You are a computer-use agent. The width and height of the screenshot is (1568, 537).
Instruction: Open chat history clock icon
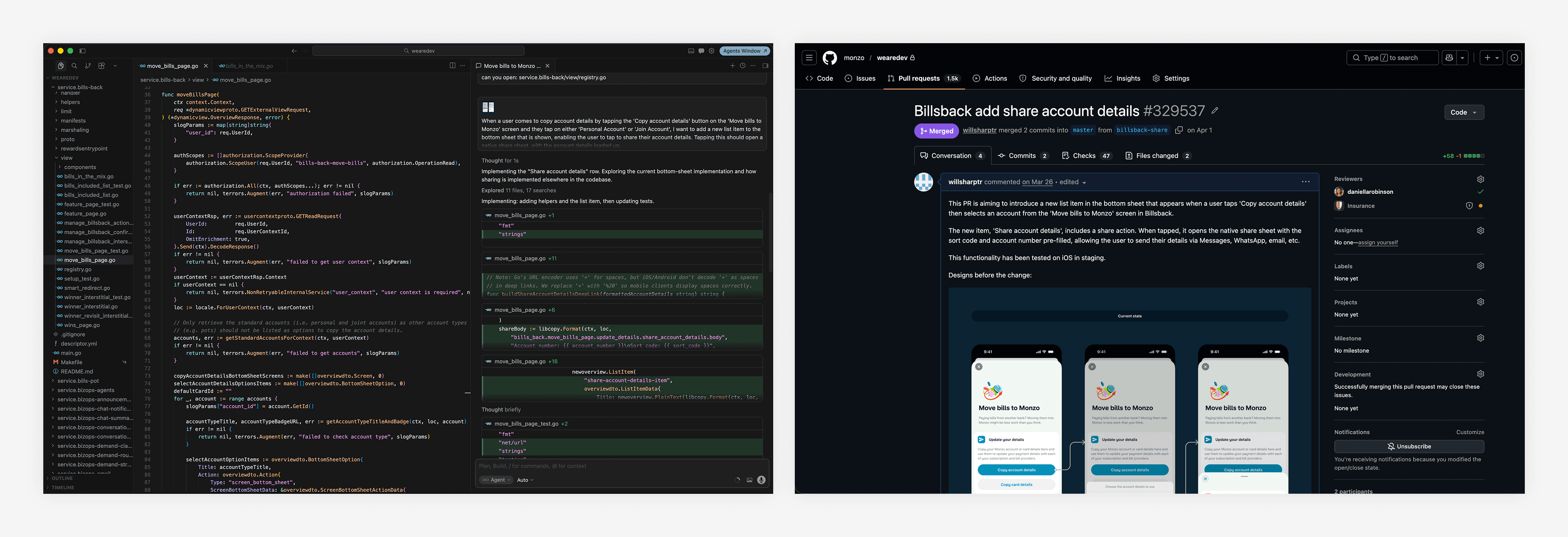pyautogui.click(x=743, y=66)
